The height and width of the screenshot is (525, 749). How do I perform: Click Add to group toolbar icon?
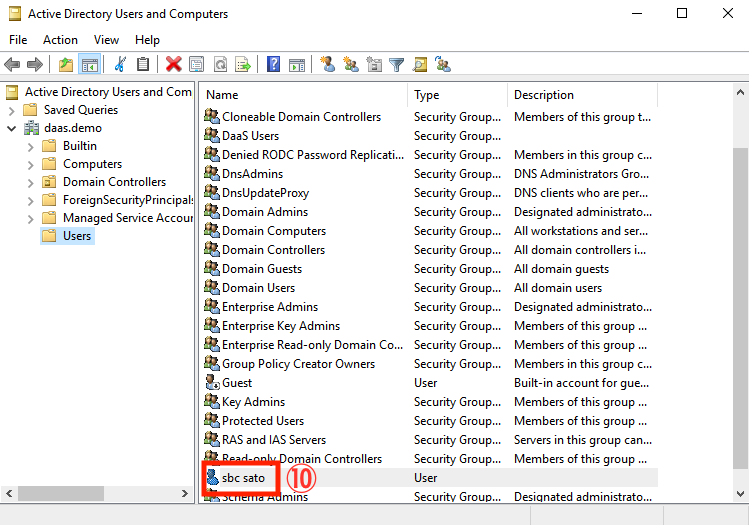point(443,64)
